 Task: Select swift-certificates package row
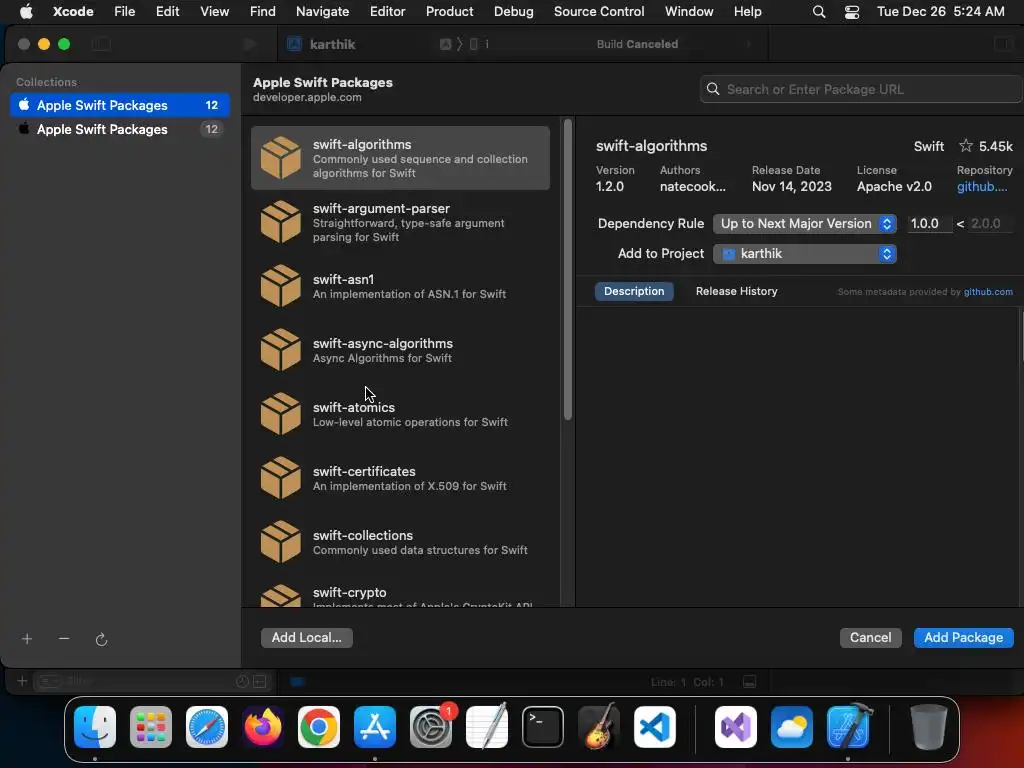pos(400,478)
